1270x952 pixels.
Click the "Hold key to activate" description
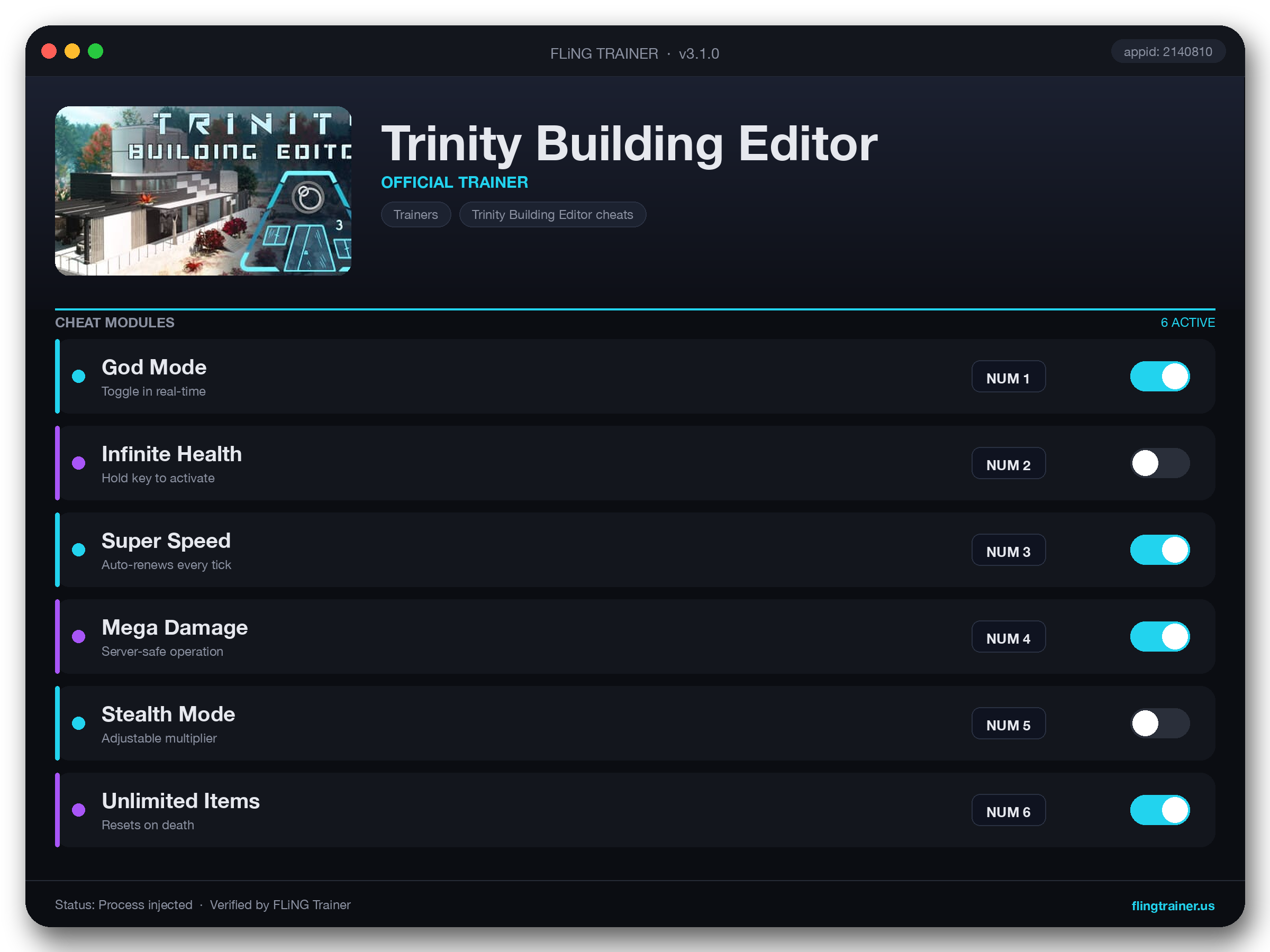click(158, 478)
